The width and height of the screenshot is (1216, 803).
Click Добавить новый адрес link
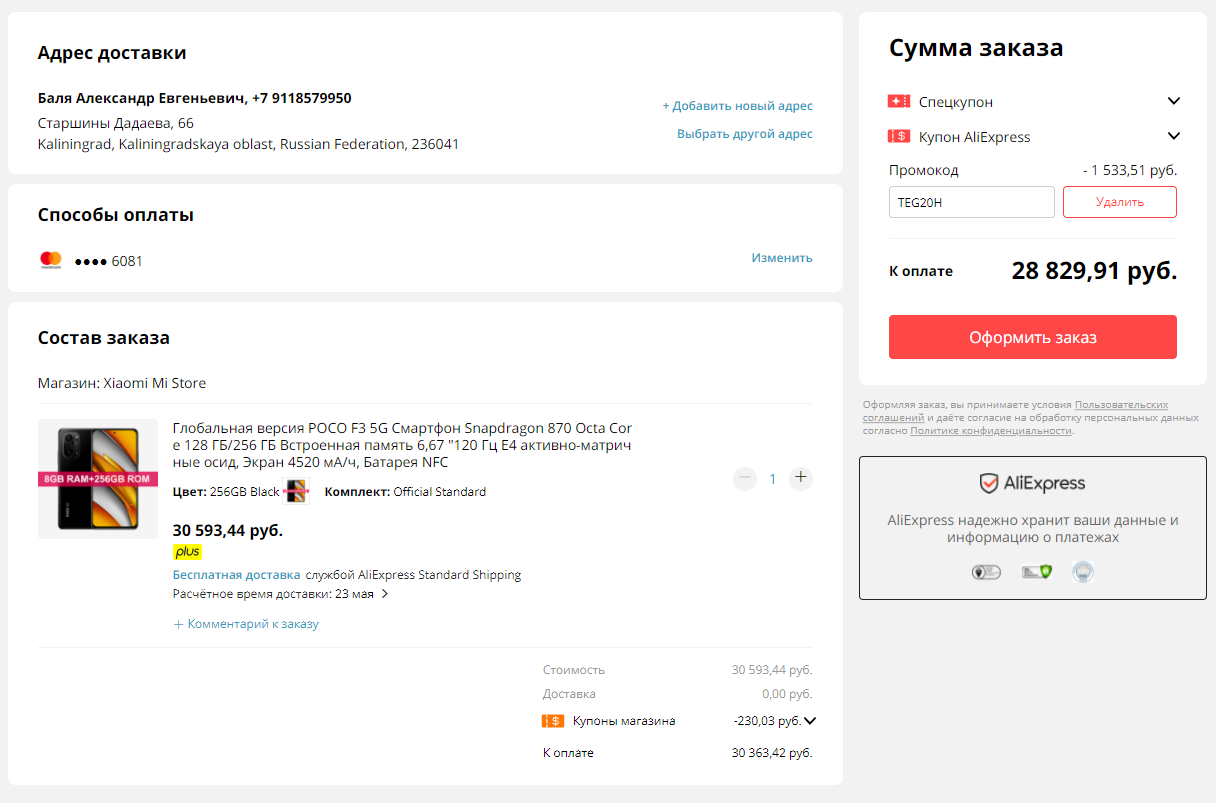pos(737,106)
